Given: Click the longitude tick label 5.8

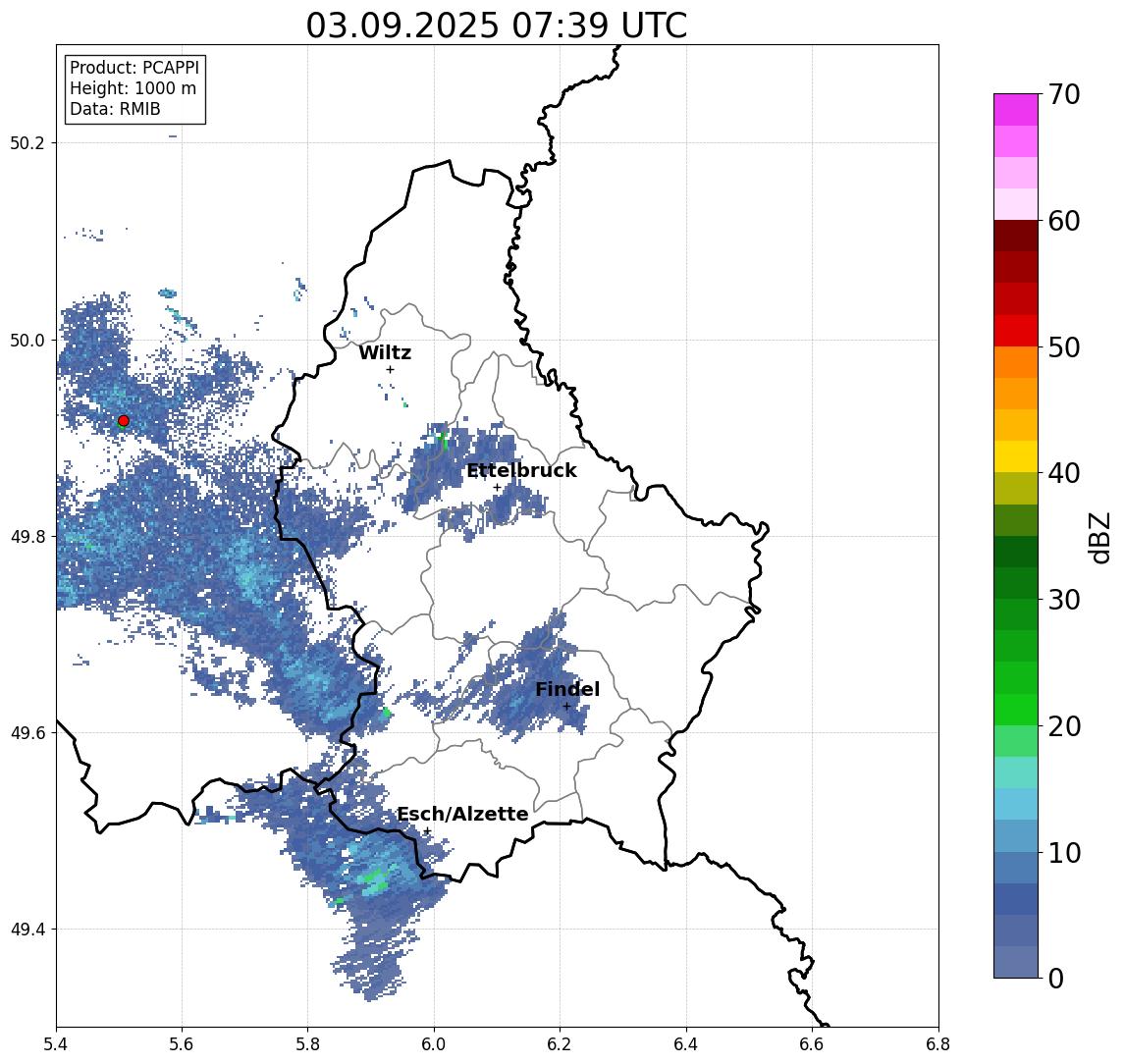Looking at the screenshot, I should click(308, 1044).
